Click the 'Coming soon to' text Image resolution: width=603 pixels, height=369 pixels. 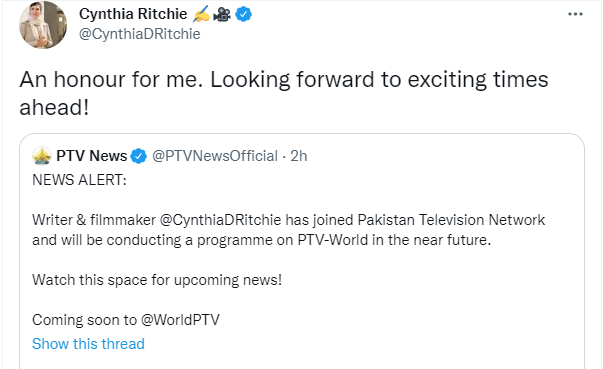[84, 320]
